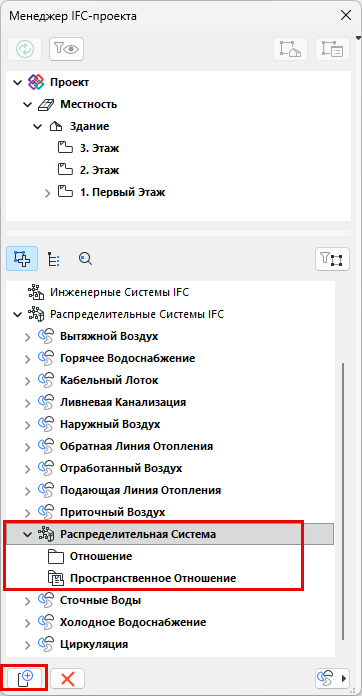362x696 pixels.
Task: Click the Отношение folder icon
Action: 55,556
